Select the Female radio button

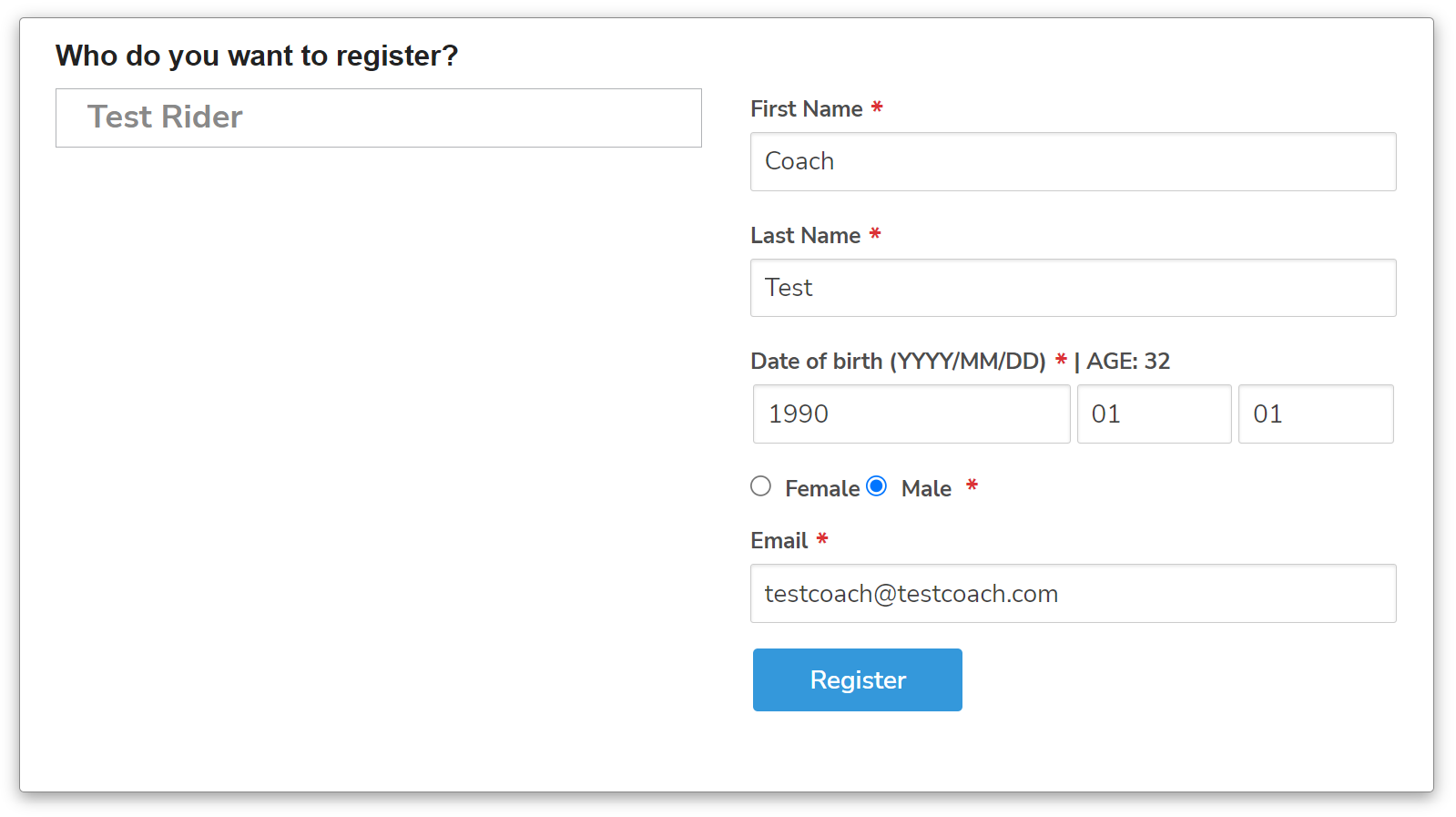point(760,486)
